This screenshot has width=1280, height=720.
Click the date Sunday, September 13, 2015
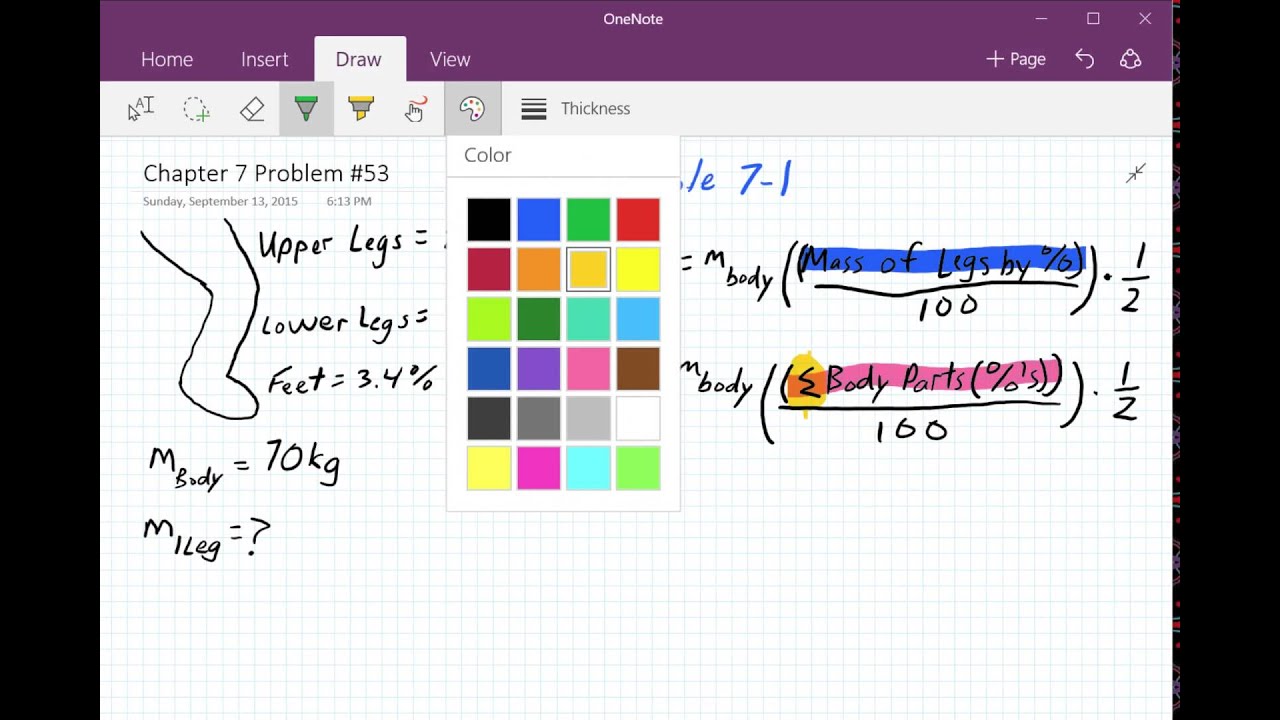tap(220, 201)
